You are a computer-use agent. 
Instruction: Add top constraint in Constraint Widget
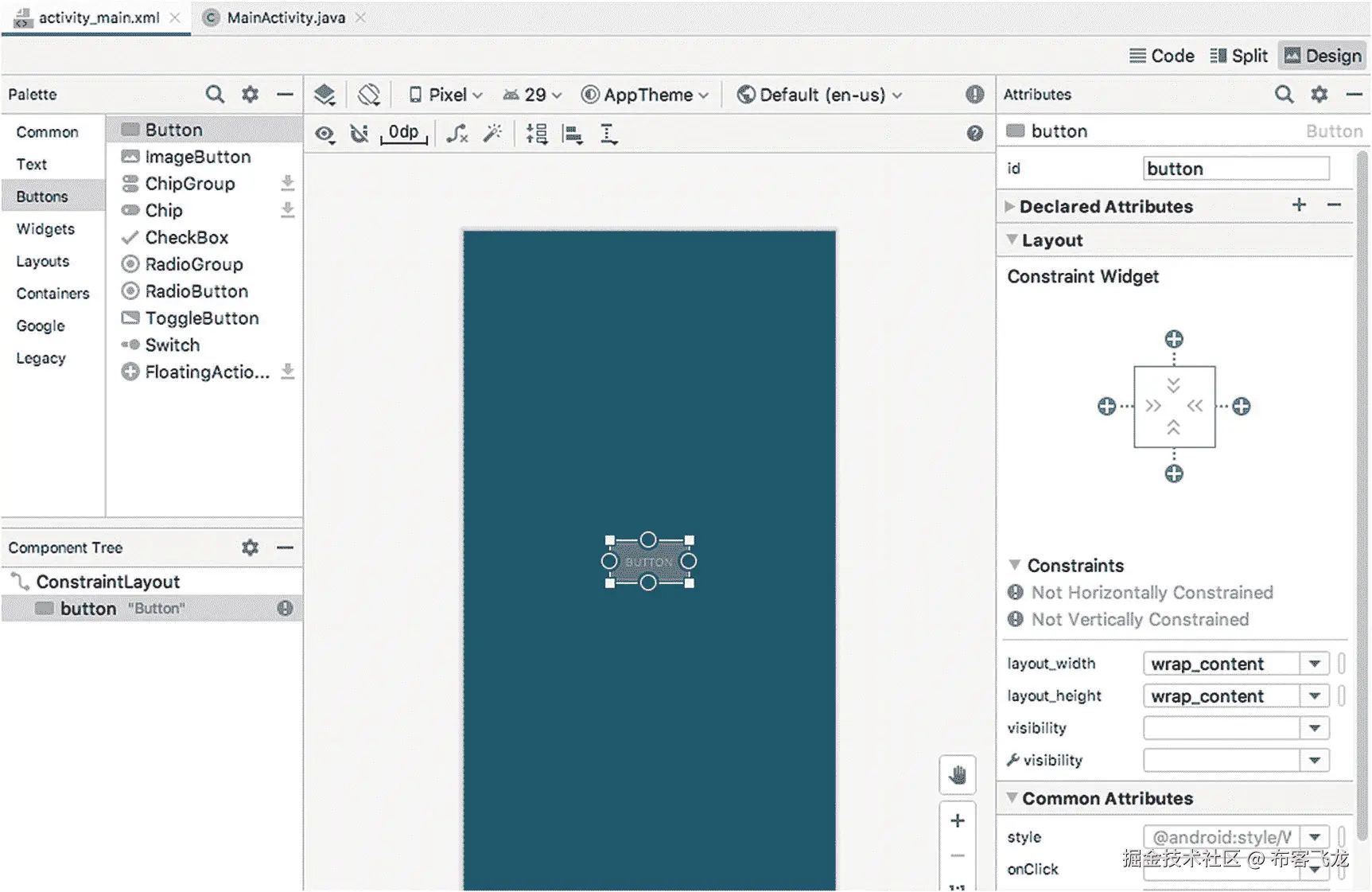1174,340
